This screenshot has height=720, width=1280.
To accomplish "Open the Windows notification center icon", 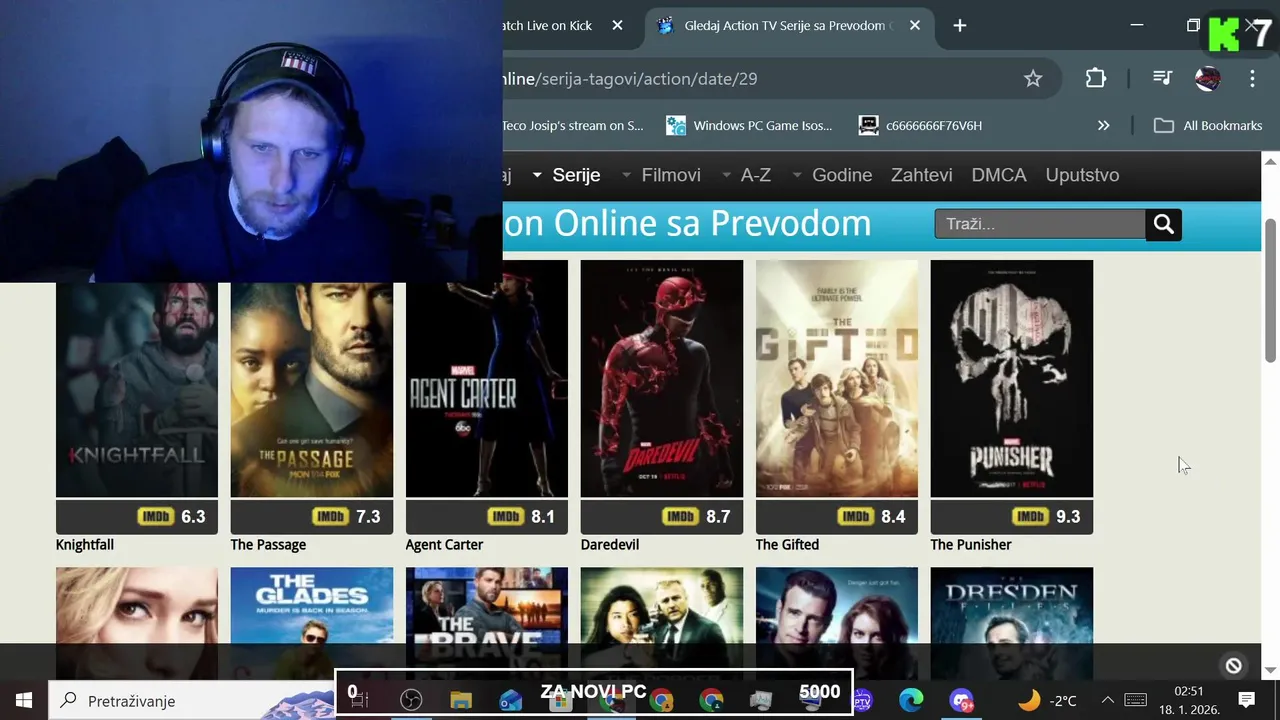I will pyautogui.click(x=1246, y=700).
